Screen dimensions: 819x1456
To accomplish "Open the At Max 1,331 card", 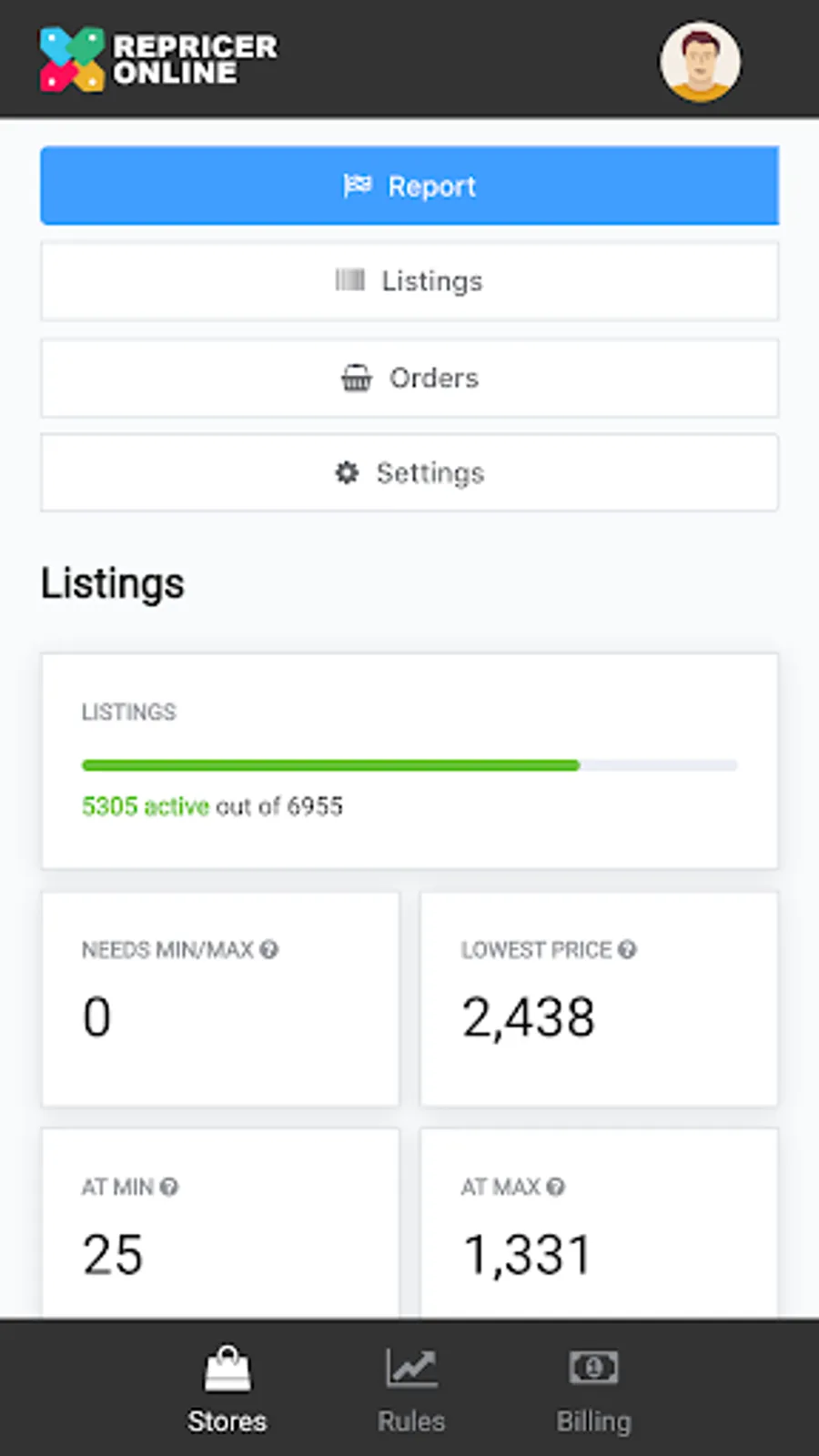I will (x=599, y=1224).
